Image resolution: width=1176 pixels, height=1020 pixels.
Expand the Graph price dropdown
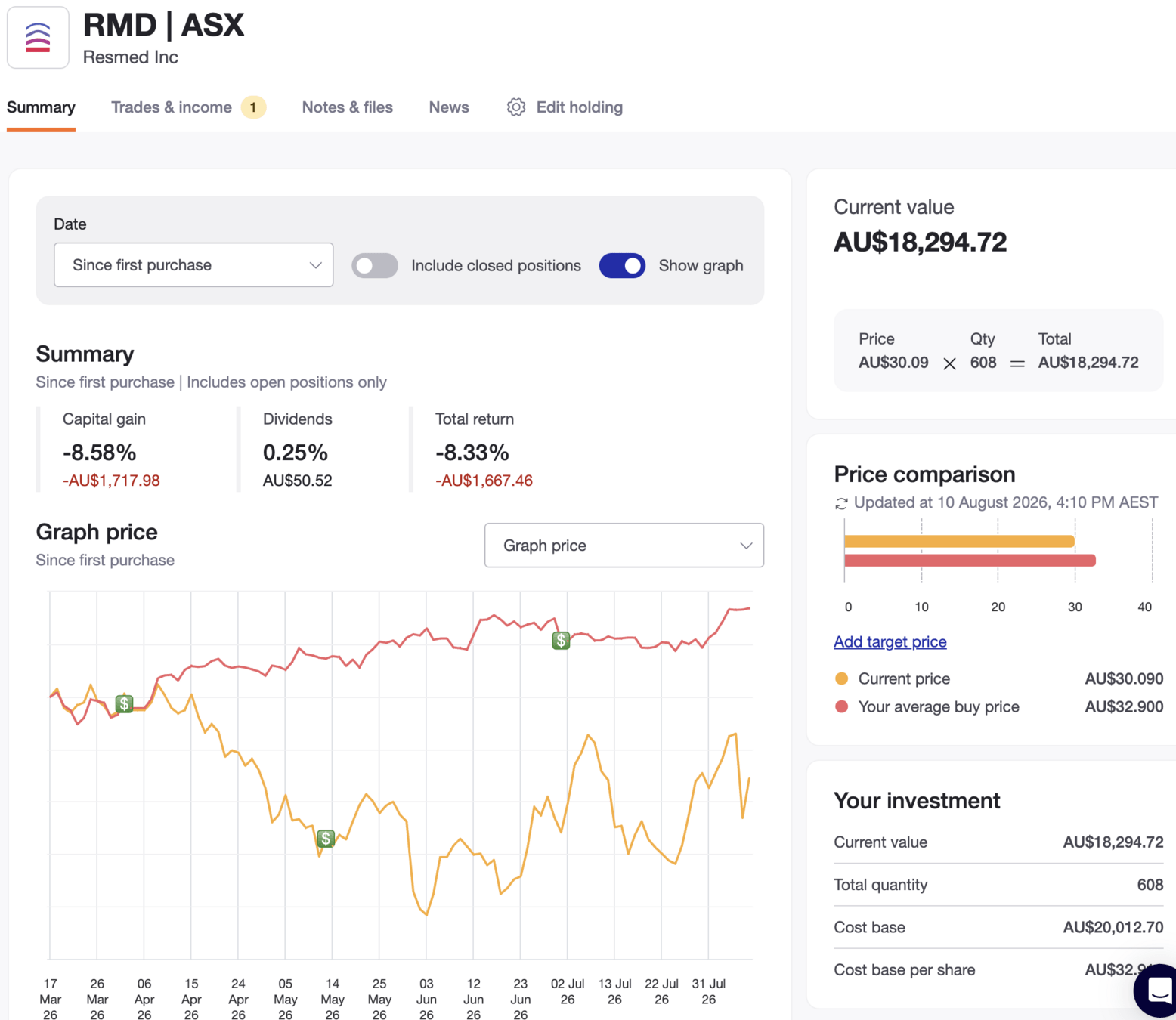click(x=624, y=545)
